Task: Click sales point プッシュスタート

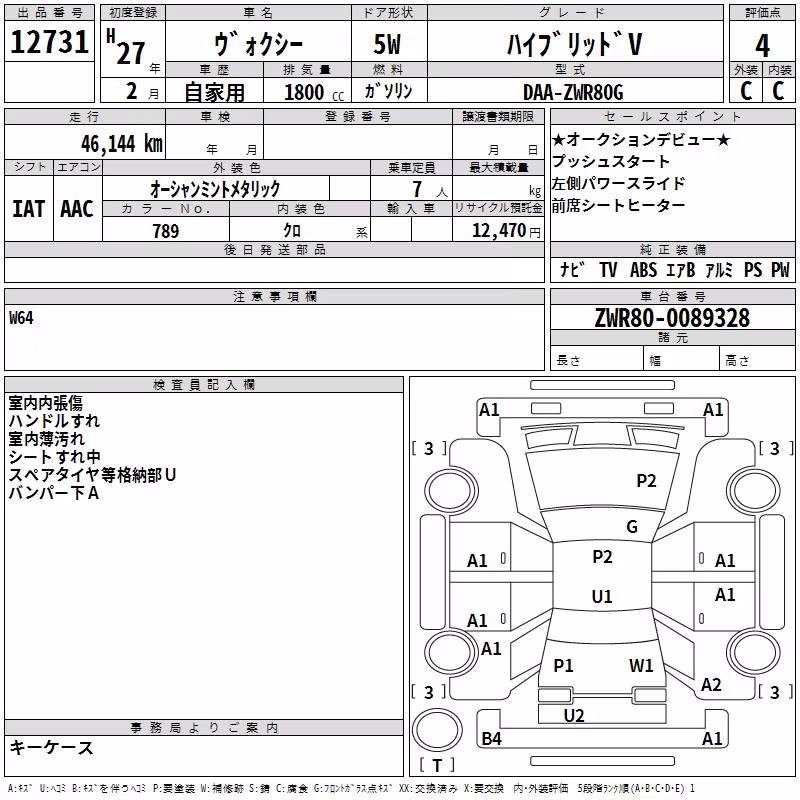Action: (x=611, y=161)
